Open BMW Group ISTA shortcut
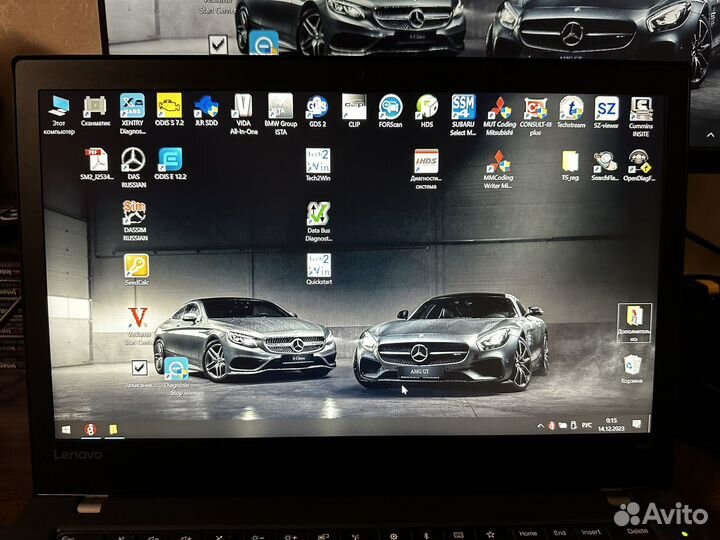 tap(280, 114)
